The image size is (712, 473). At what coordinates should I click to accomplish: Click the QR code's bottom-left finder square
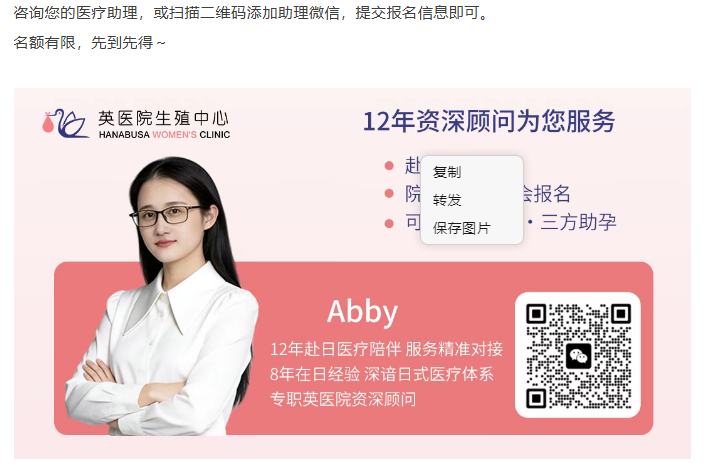(x=536, y=398)
